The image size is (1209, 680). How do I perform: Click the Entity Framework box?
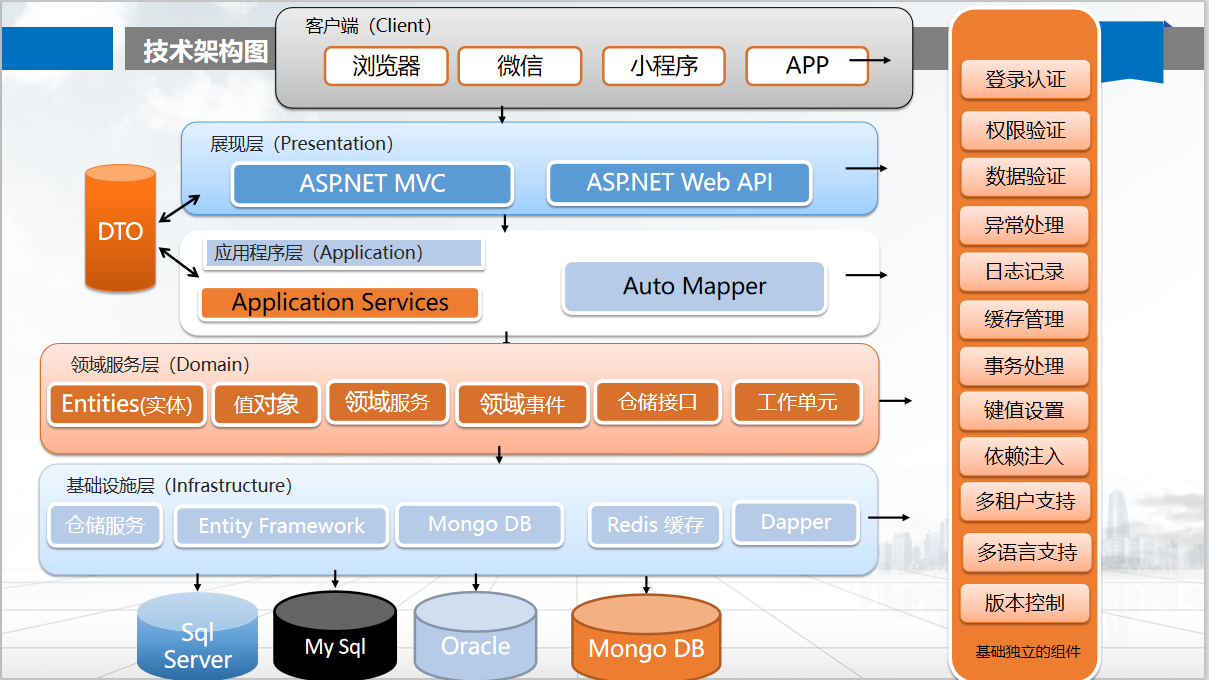click(281, 526)
